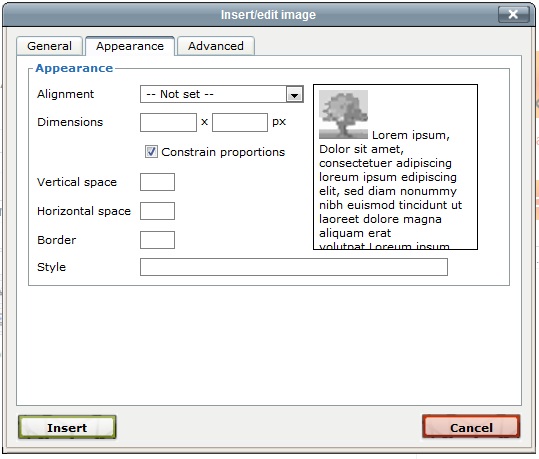
Task: Click the Border input box
Action: [x=157, y=240]
